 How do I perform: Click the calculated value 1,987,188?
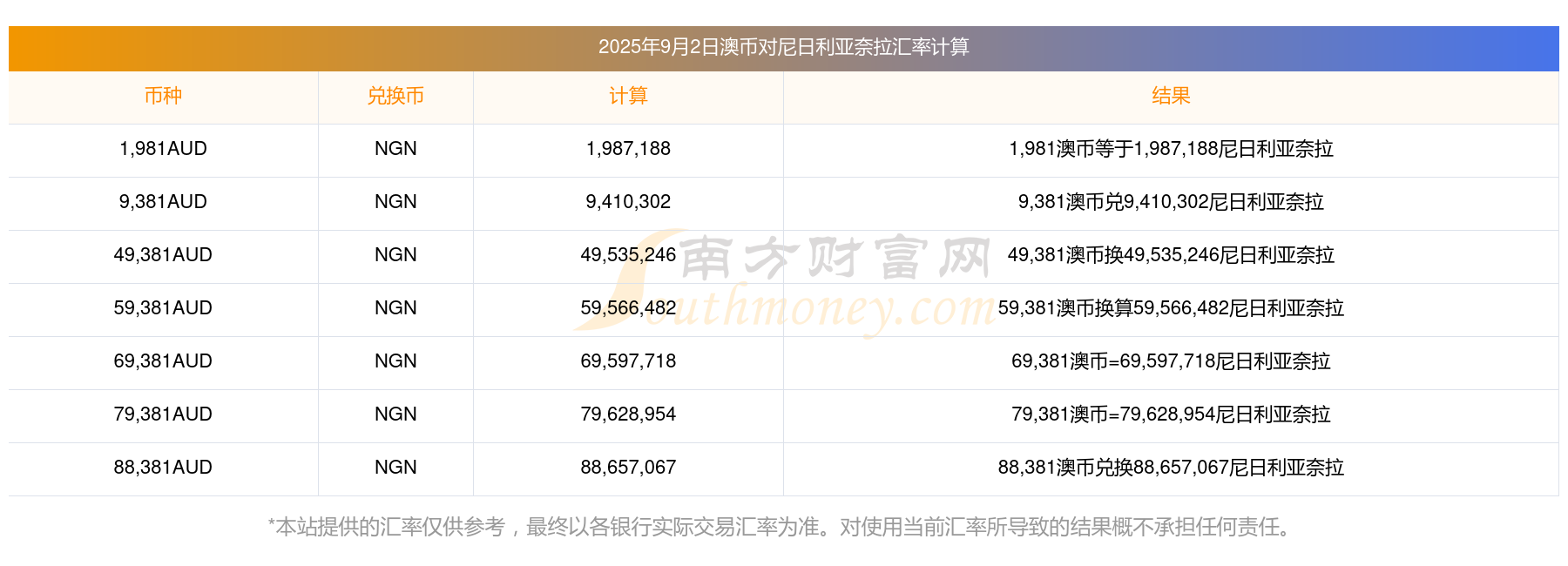pyautogui.click(x=628, y=149)
